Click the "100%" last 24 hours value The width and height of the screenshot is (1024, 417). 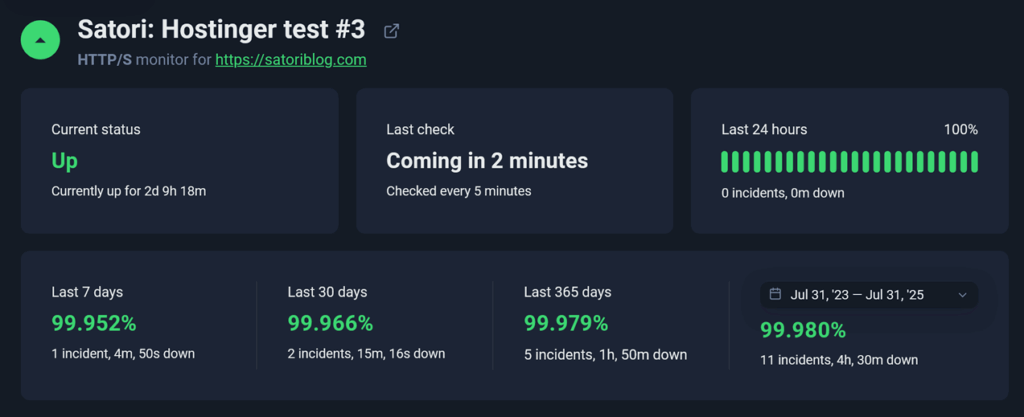tap(961, 130)
